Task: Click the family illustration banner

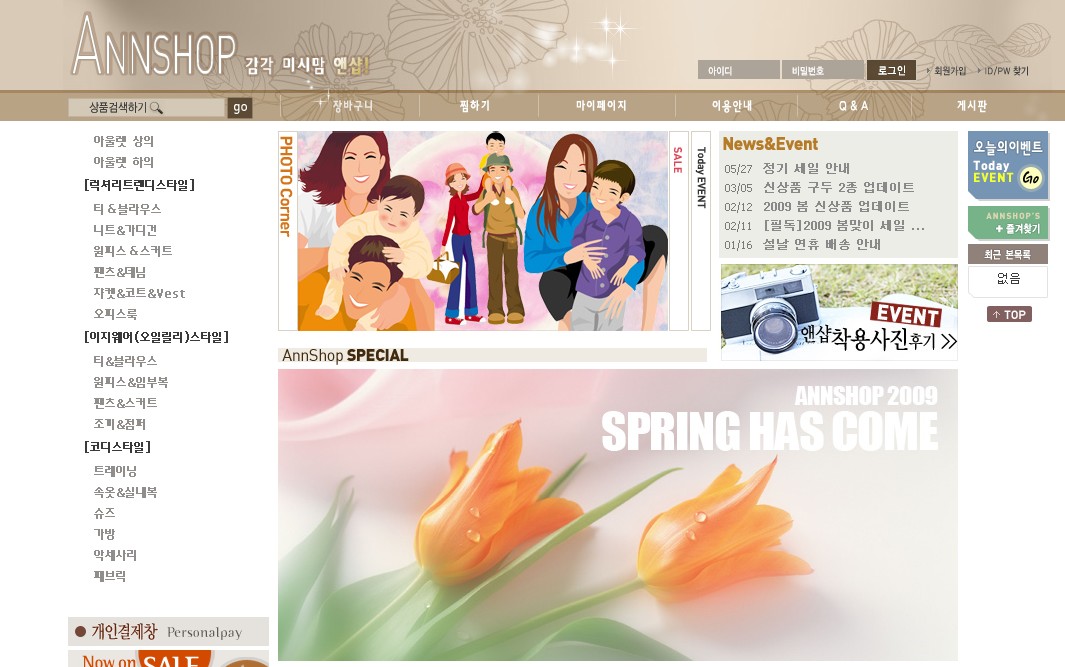Action: point(483,231)
